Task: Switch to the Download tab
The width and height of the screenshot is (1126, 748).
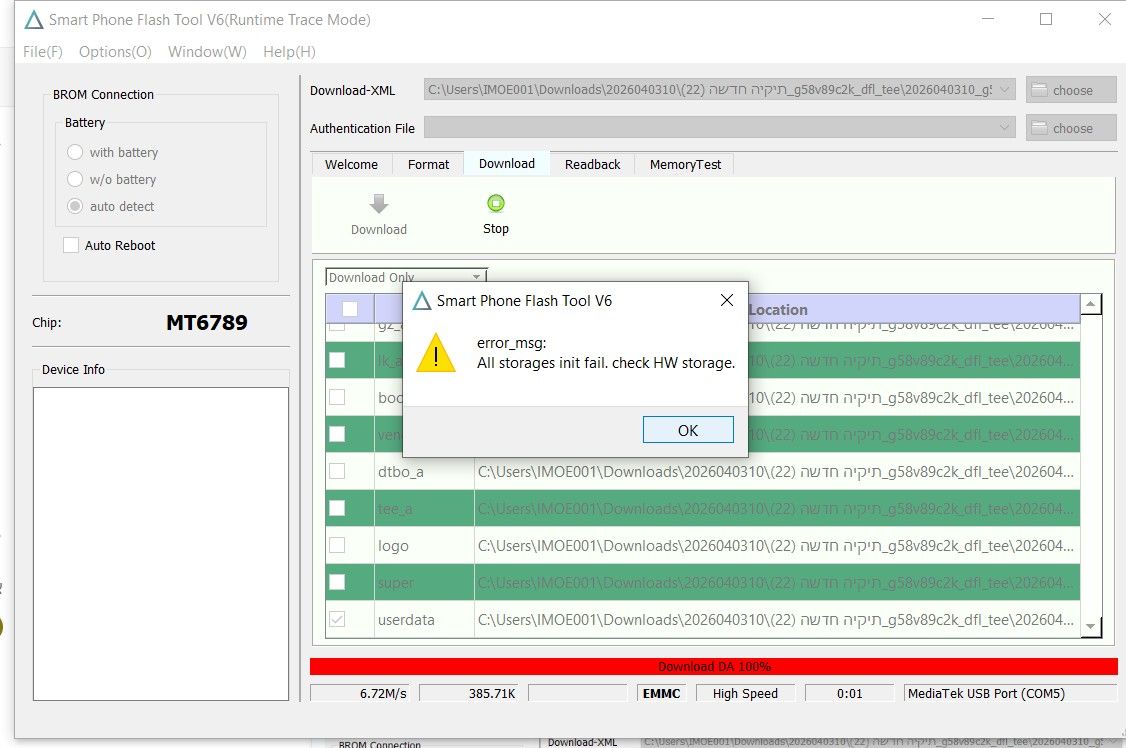Action: point(507,164)
